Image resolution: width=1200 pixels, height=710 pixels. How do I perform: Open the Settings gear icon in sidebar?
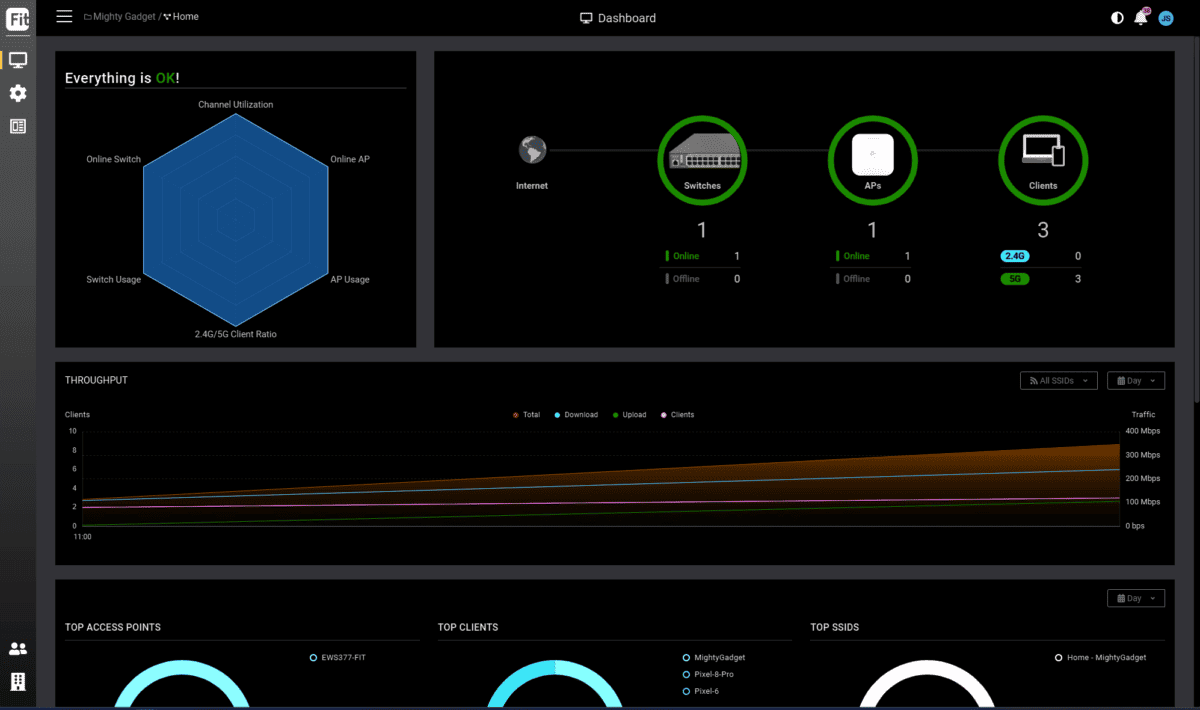pyautogui.click(x=17, y=93)
